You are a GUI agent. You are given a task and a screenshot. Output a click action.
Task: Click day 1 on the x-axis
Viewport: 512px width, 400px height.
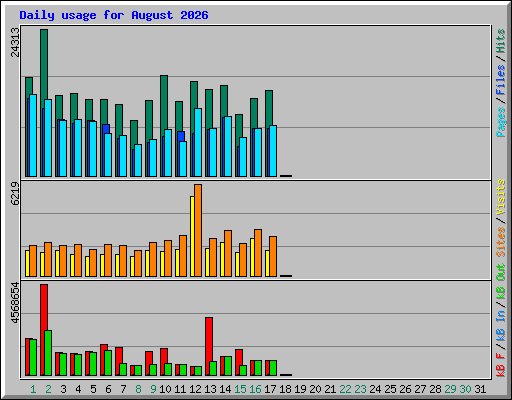pos(33,389)
